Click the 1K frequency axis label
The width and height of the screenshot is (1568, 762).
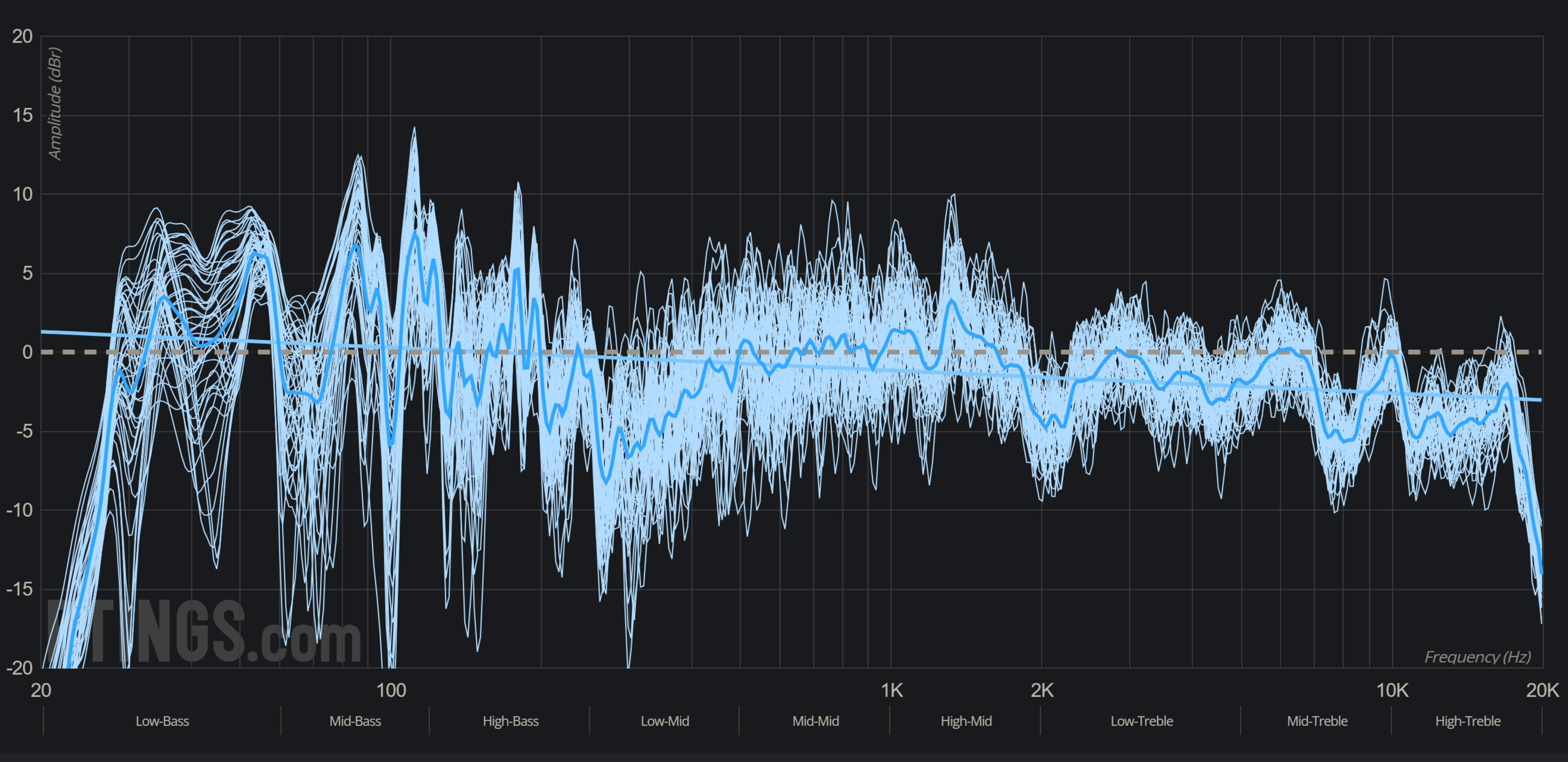(891, 690)
